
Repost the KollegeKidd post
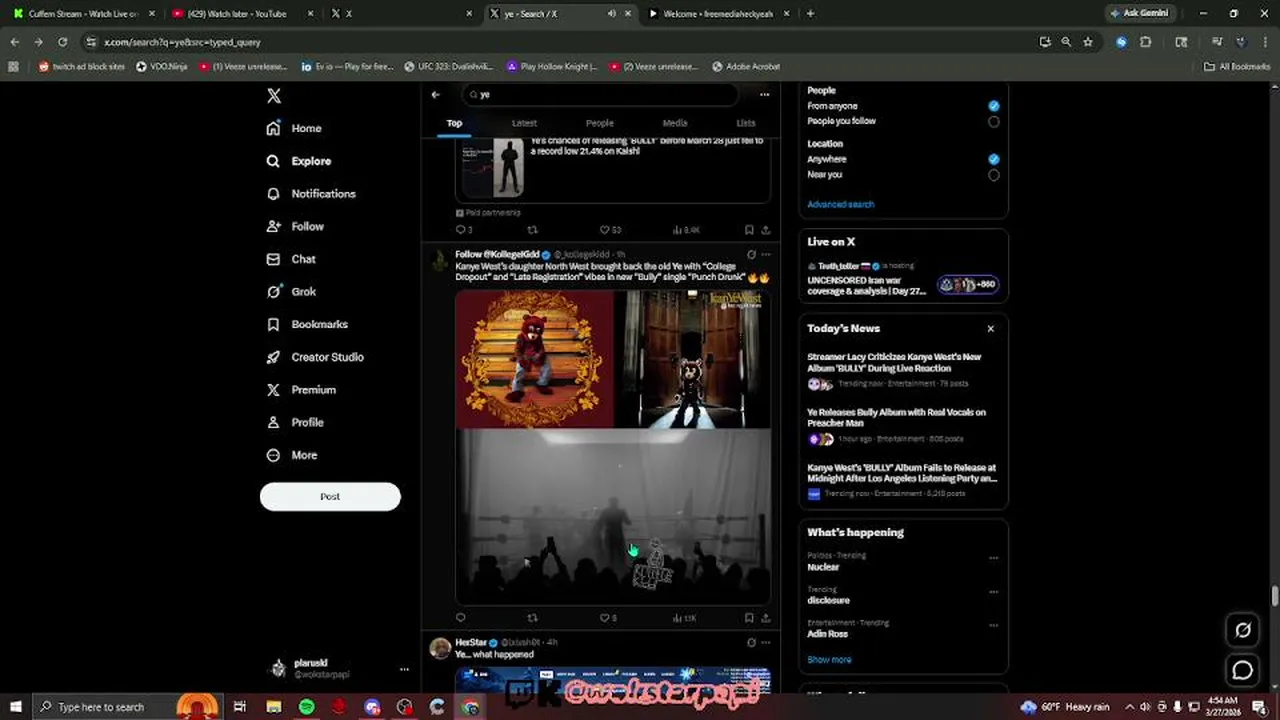[x=532, y=618]
